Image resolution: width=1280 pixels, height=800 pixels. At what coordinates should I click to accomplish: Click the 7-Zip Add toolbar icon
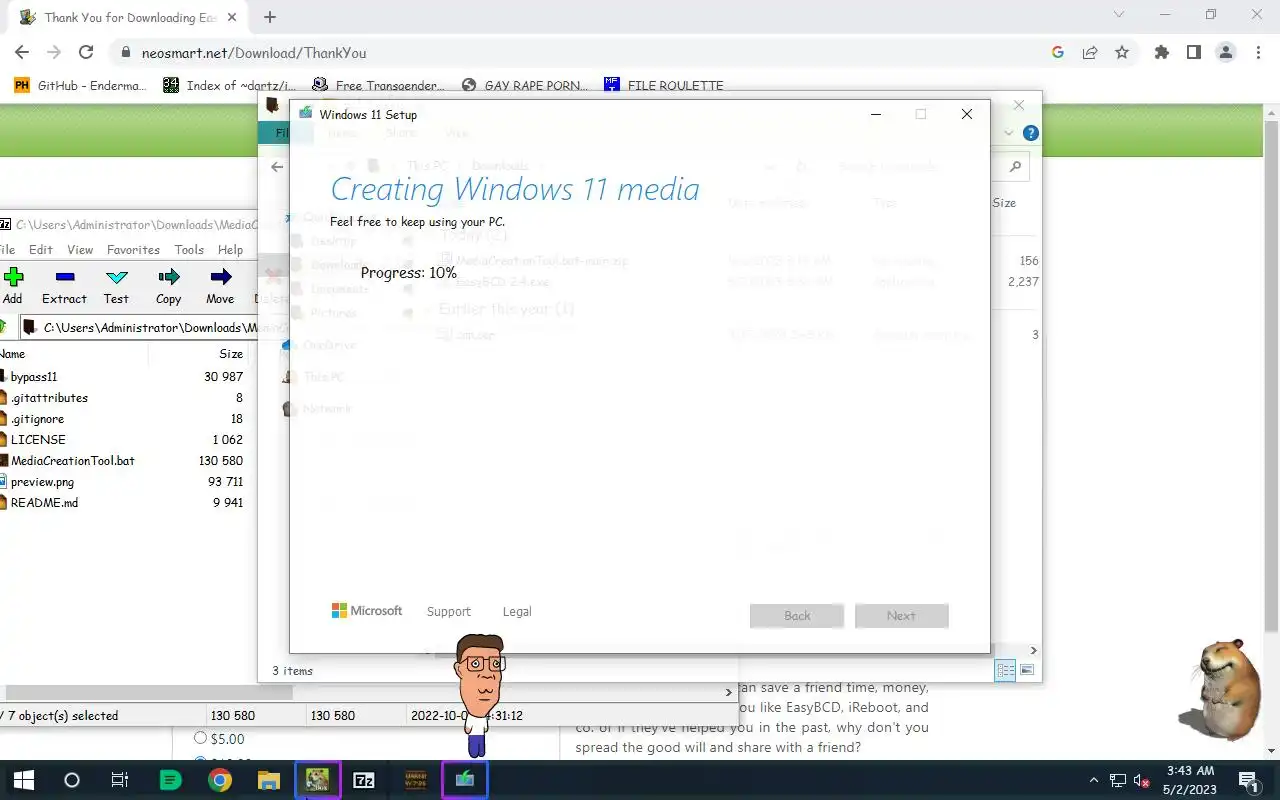[12, 277]
